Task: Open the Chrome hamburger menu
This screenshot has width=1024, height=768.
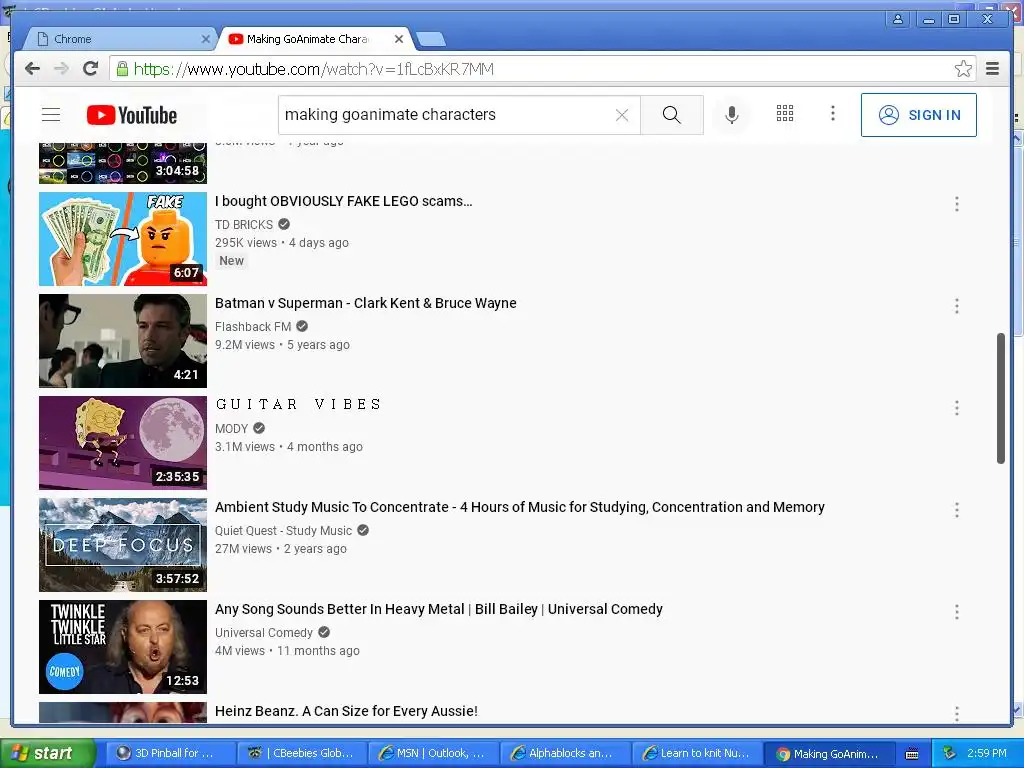Action: click(992, 69)
